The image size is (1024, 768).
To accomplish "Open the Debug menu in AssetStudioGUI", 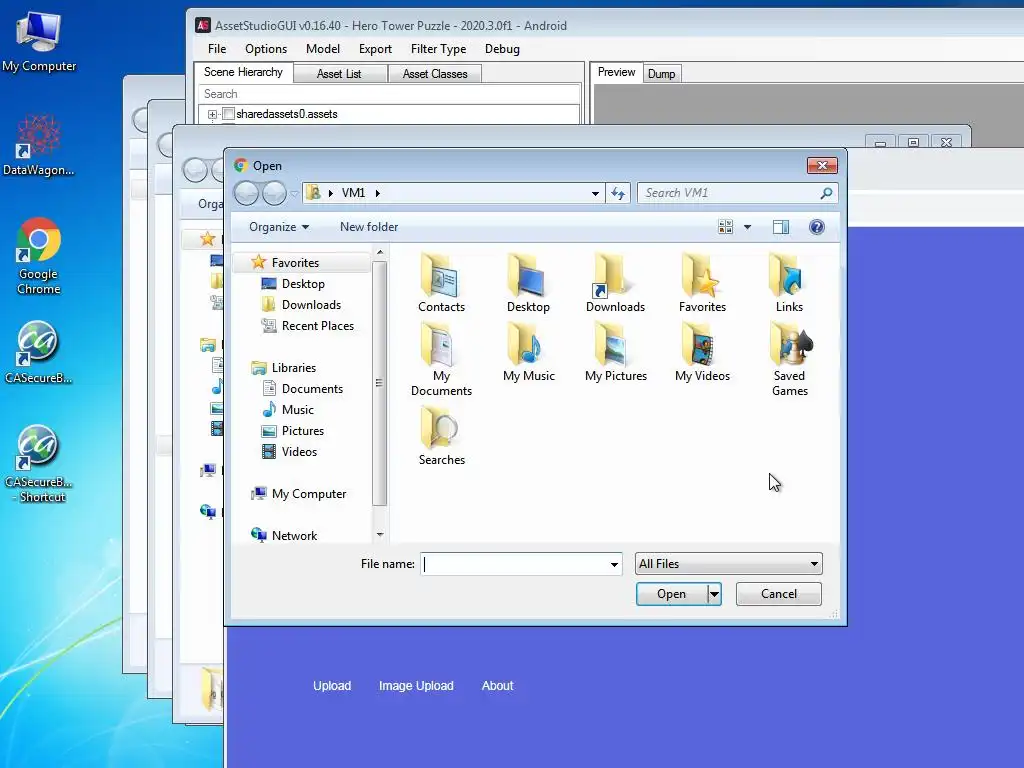I will click(x=502, y=49).
